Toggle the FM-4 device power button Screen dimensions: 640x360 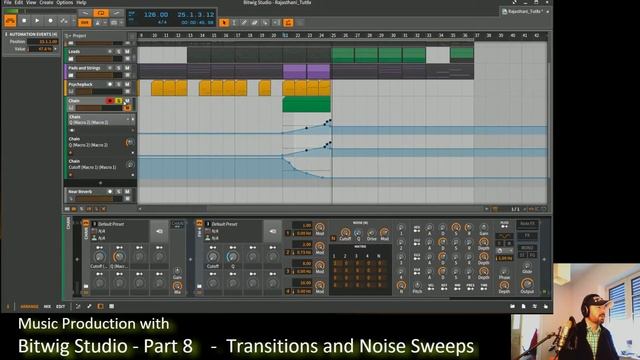tap(199, 223)
